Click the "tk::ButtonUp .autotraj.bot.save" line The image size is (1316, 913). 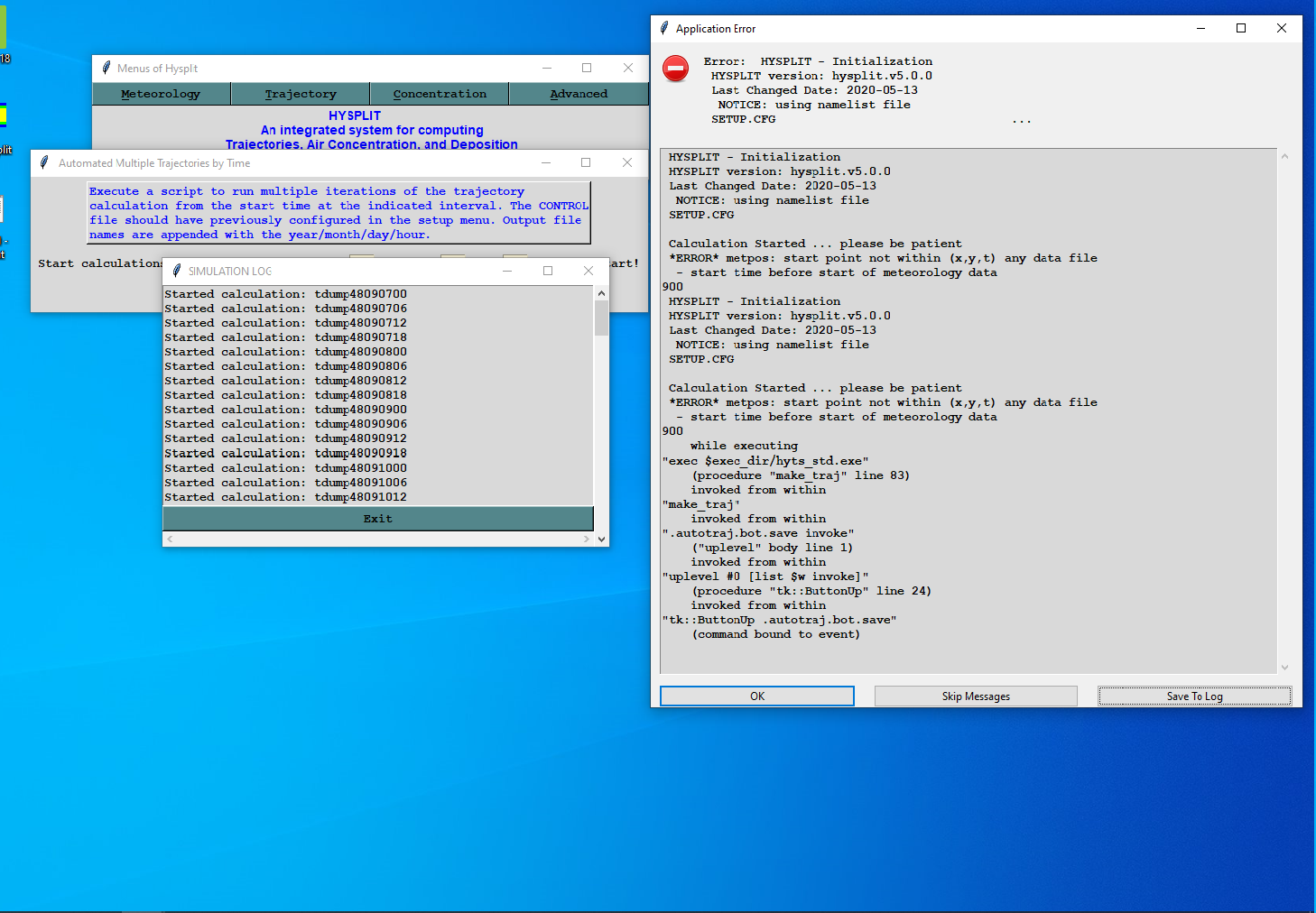point(780,620)
